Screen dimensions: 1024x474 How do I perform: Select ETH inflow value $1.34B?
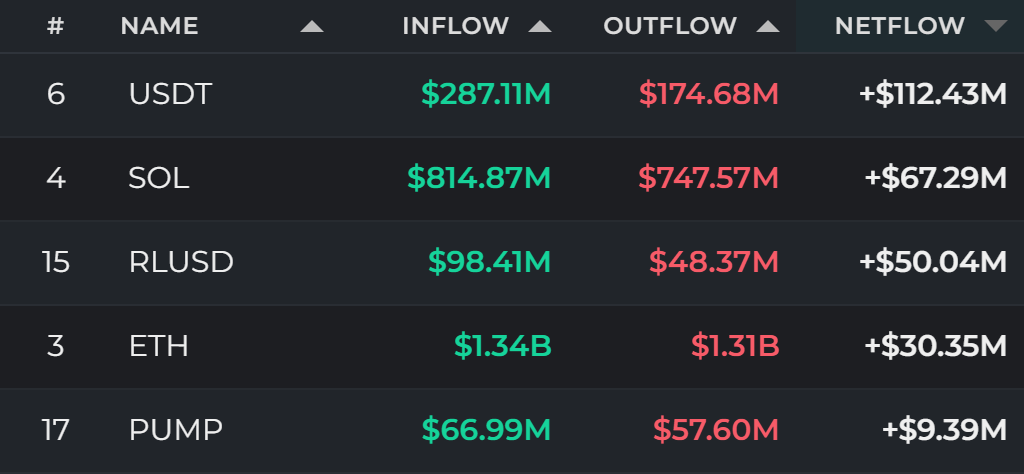pyautogui.click(x=503, y=346)
